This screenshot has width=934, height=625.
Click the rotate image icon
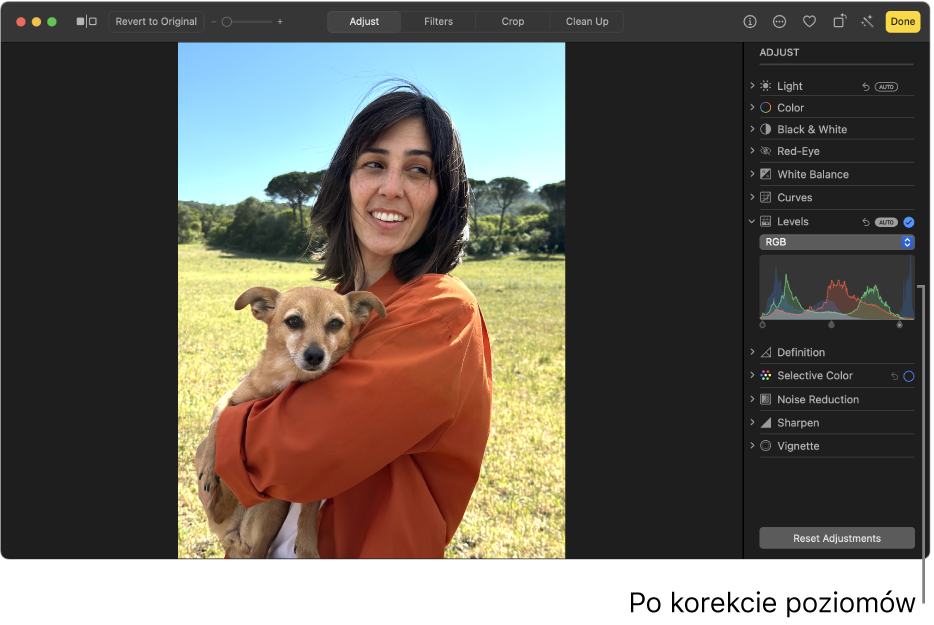839,21
